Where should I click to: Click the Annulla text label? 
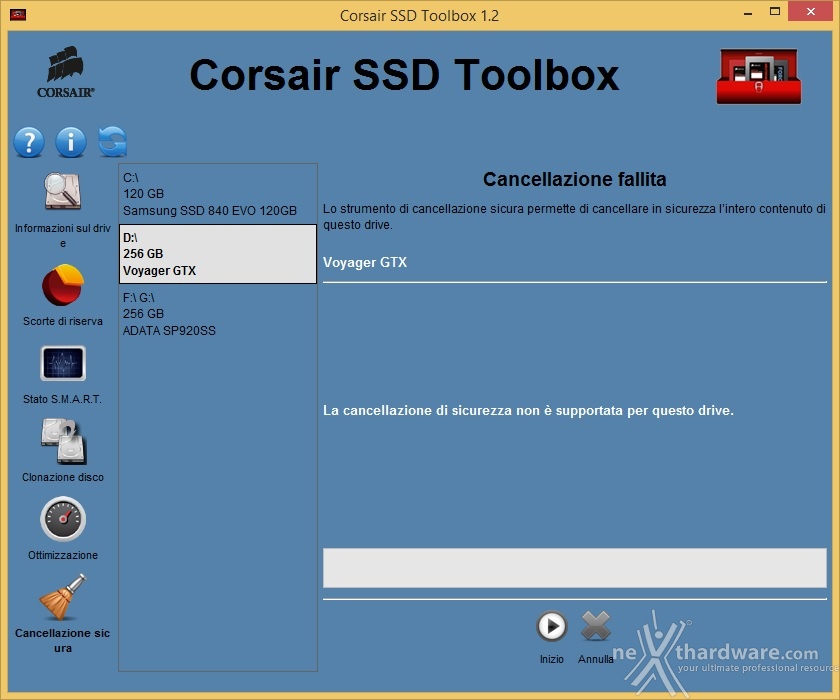coord(596,659)
